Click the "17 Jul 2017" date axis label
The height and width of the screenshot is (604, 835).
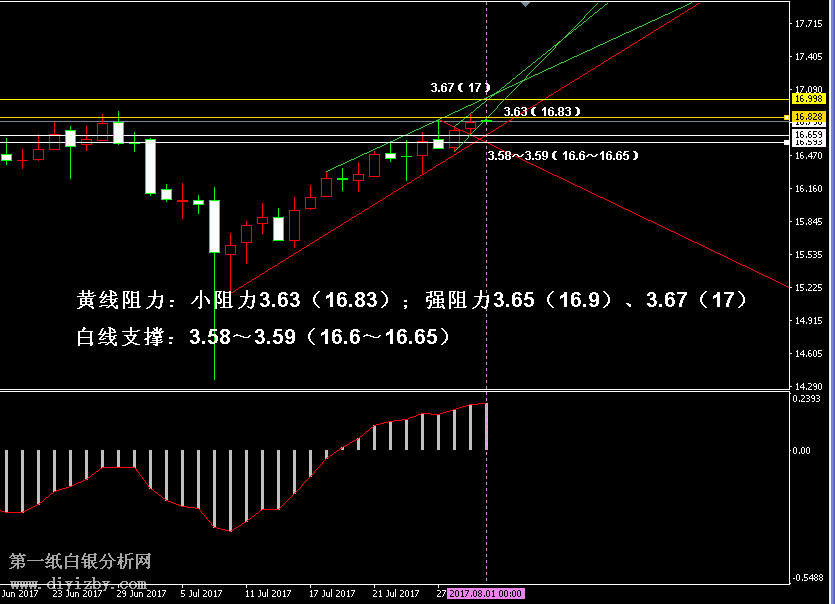tap(332, 594)
